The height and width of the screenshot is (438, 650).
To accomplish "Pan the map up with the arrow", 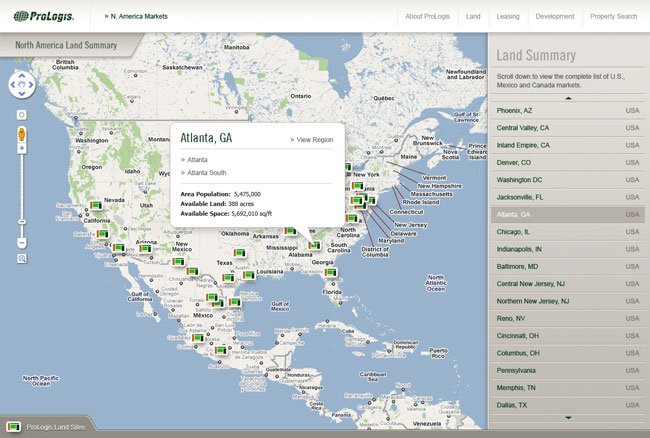I will point(22,76).
